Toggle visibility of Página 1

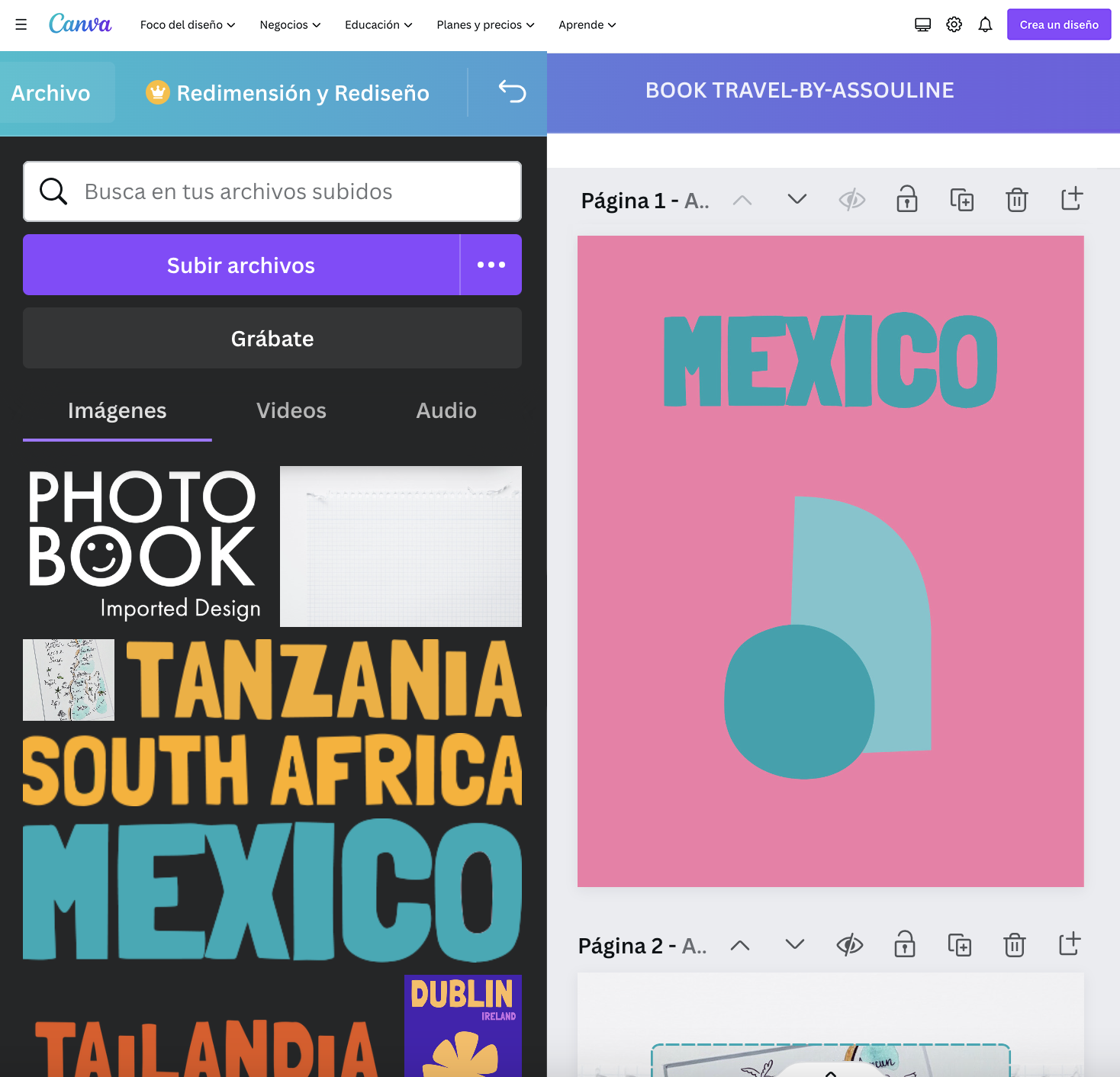point(851,200)
